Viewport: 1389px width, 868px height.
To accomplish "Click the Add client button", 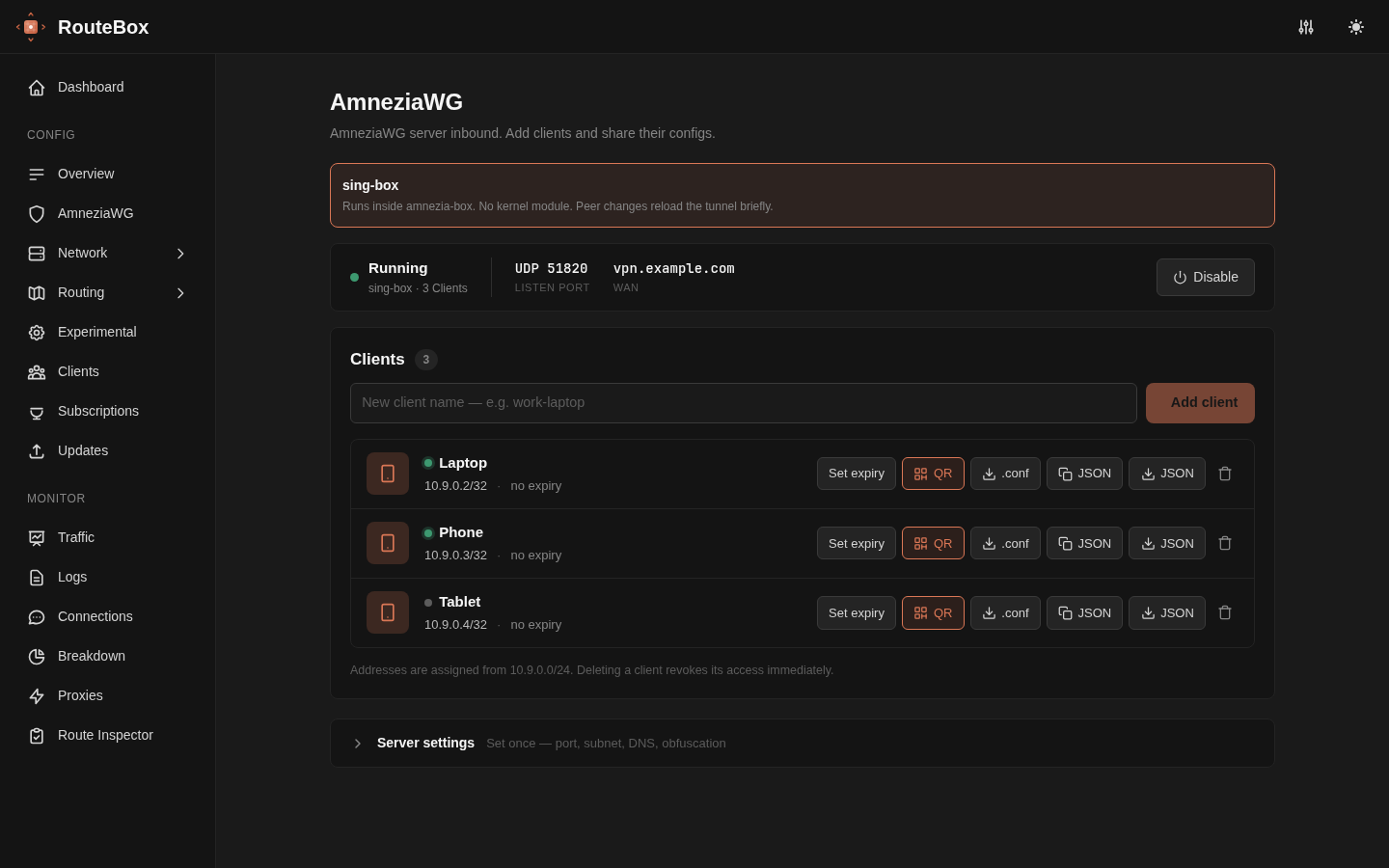I will pyautogui.click(x=1200, y=403).
